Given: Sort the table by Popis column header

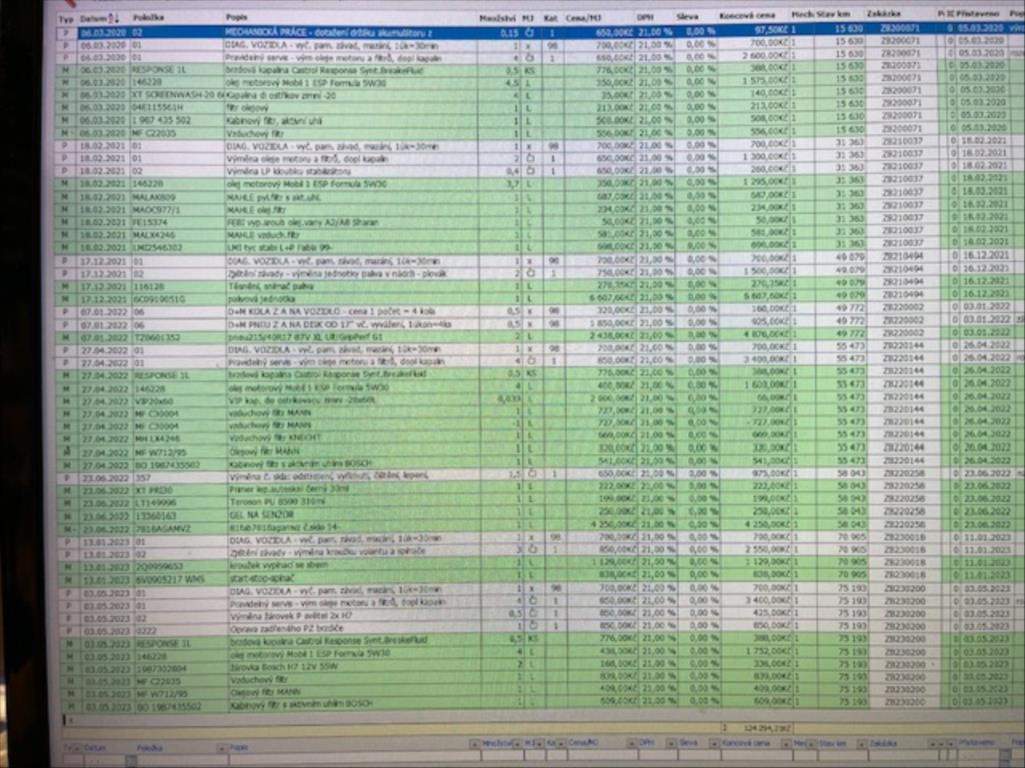Looking at the screenshot, I should [x=238, y=18].
